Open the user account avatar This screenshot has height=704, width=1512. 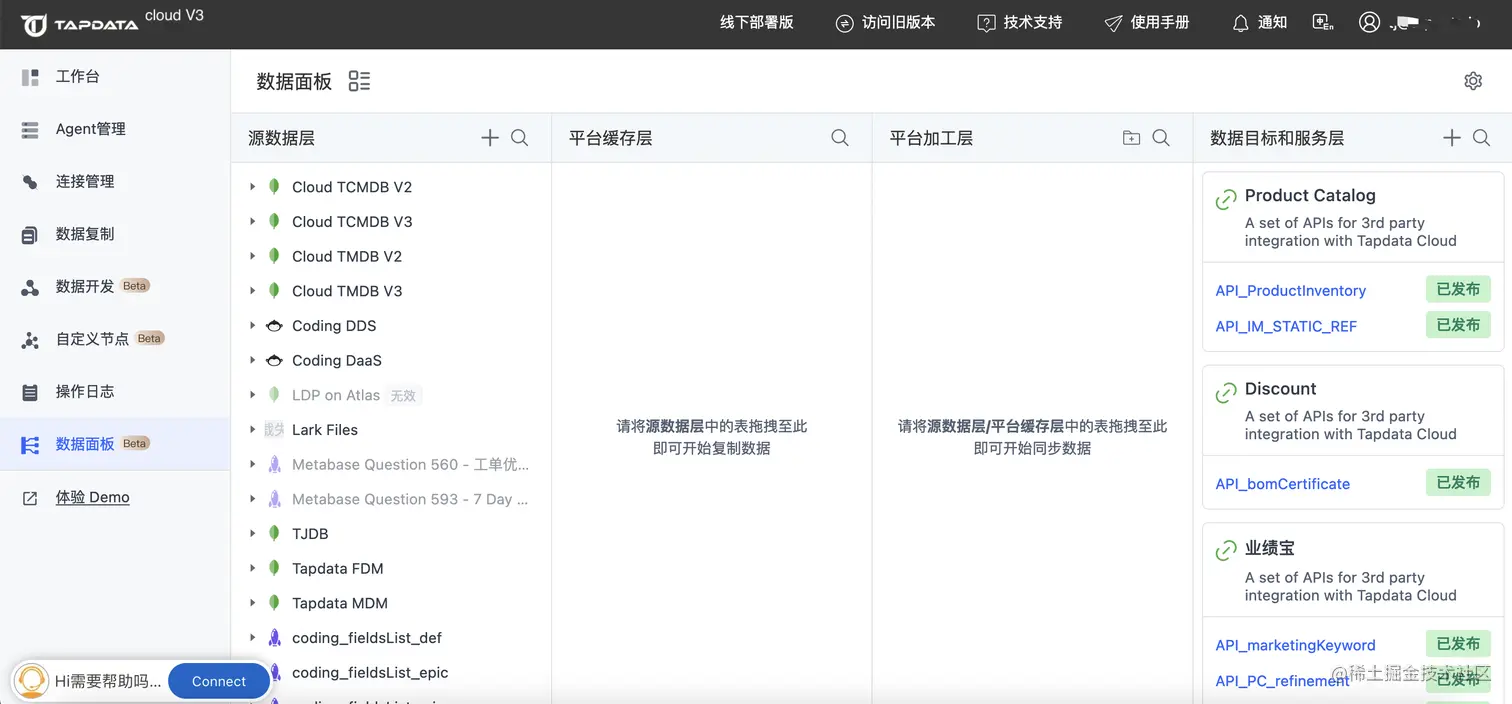click(1370, 22)
